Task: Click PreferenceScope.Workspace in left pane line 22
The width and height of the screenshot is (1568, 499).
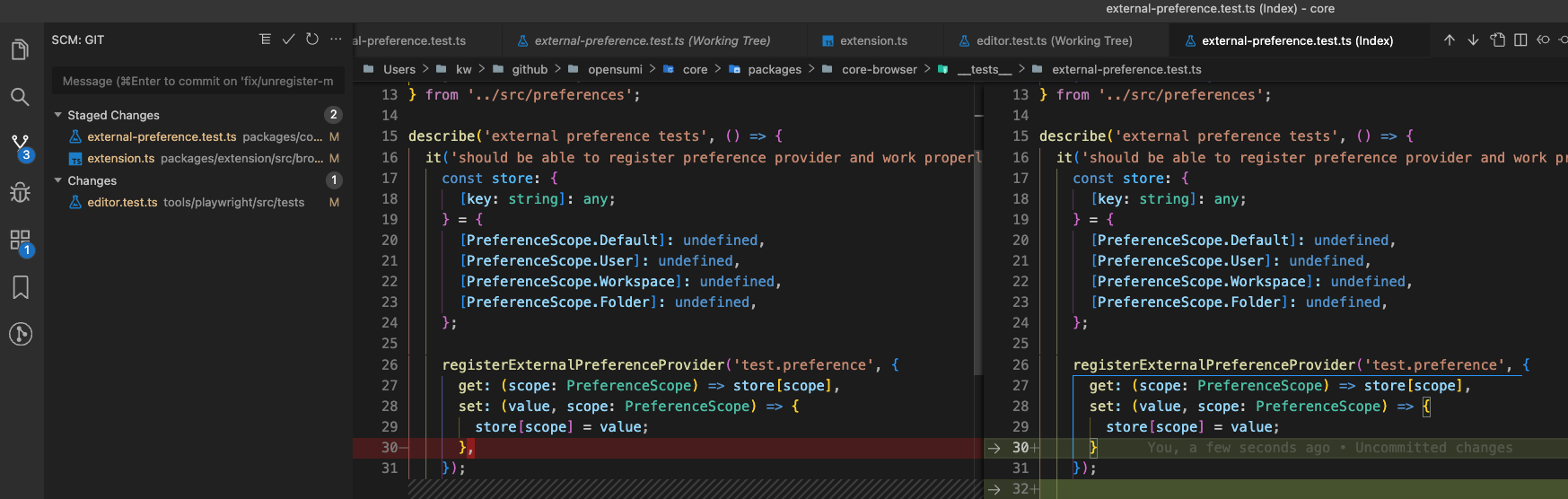Action: [x=571, y=282]
